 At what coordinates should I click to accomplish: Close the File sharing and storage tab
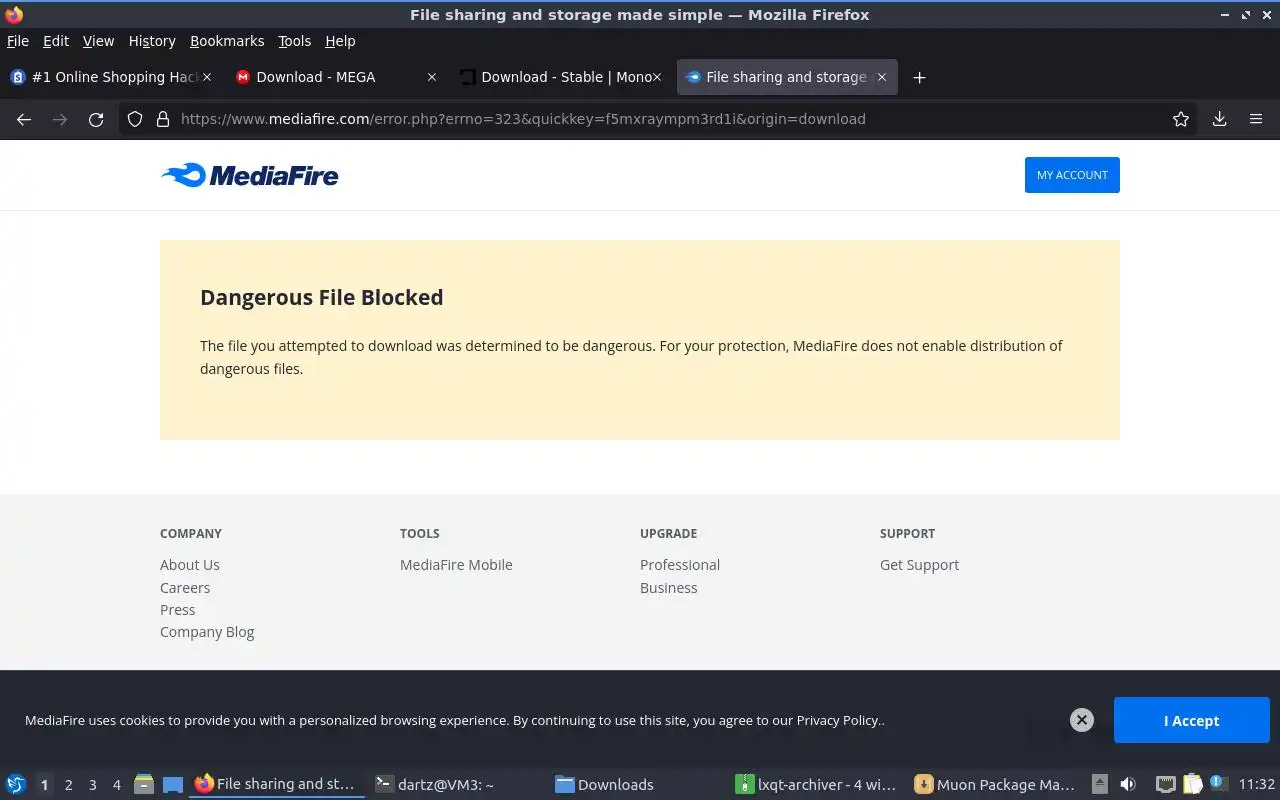(x=882, y=77)
